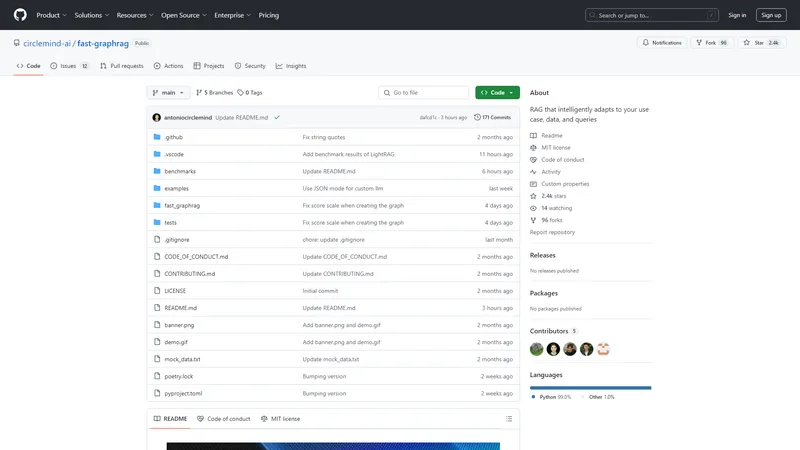Open the Pricing page
This screenshot has height=450, width=800.
coord(268,15)
